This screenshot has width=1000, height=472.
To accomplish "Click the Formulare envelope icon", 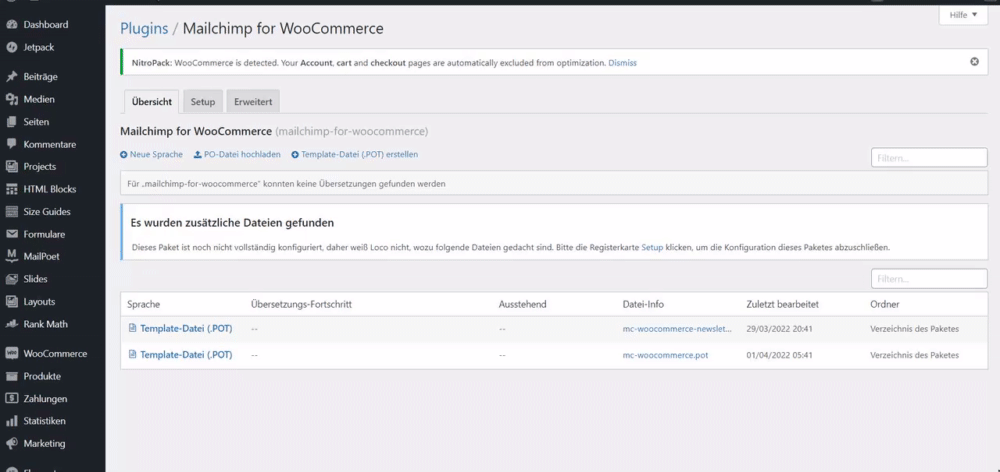I will coord(11,234).
